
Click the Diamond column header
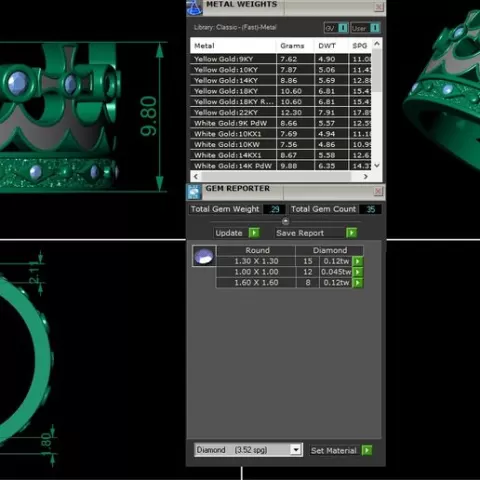[x=330, y=250]
